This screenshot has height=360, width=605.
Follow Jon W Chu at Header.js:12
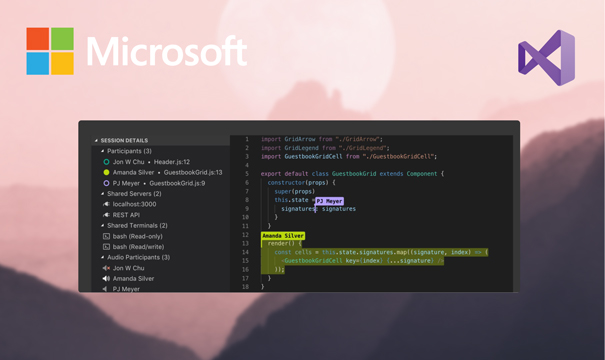151,162
